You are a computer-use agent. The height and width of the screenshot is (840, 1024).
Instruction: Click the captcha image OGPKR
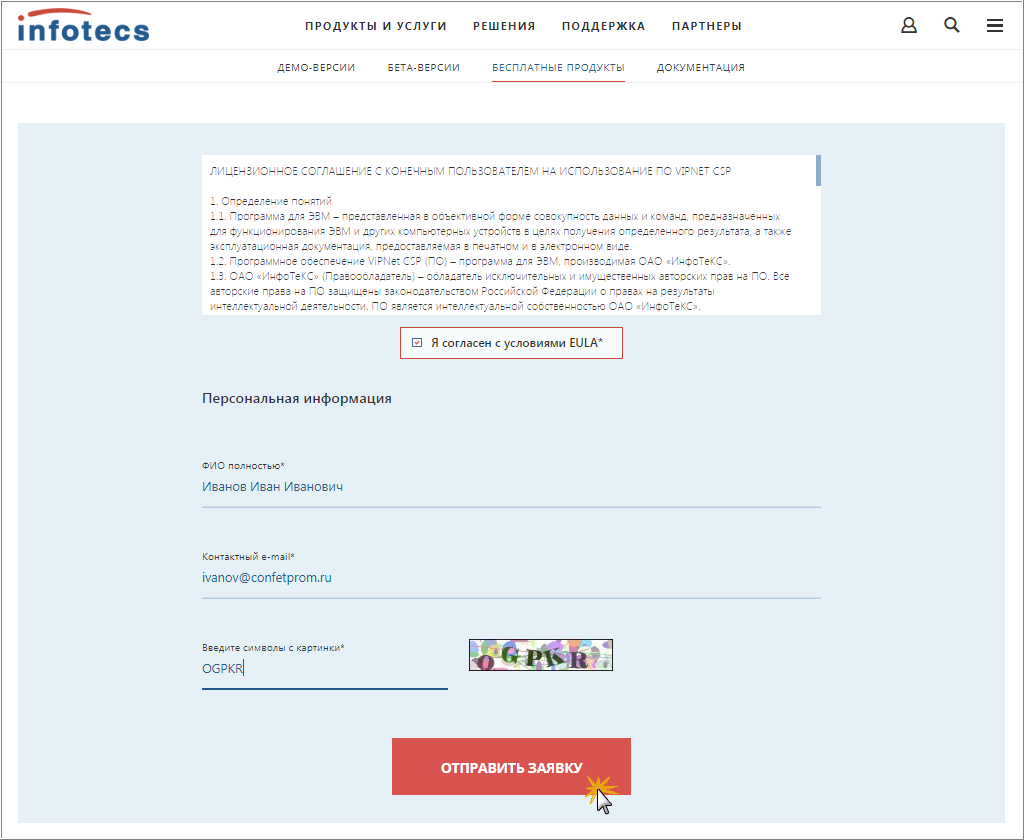pos(541,655)
